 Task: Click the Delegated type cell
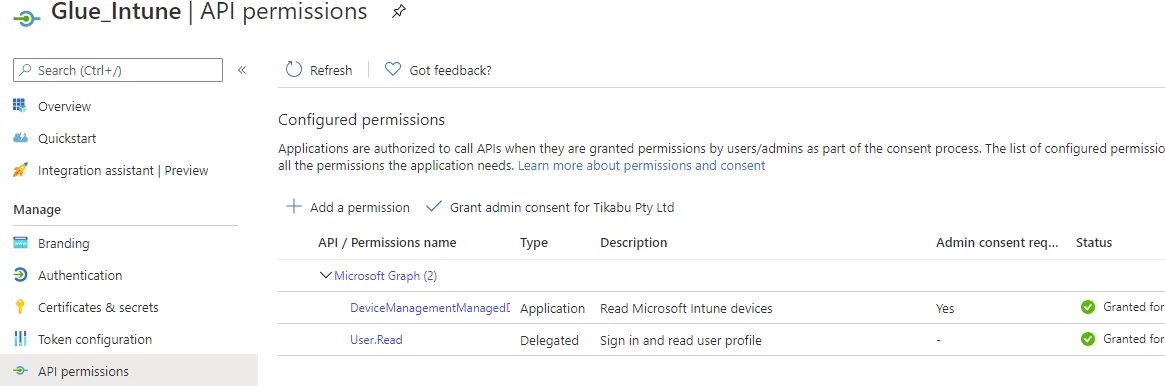[549, 341]
